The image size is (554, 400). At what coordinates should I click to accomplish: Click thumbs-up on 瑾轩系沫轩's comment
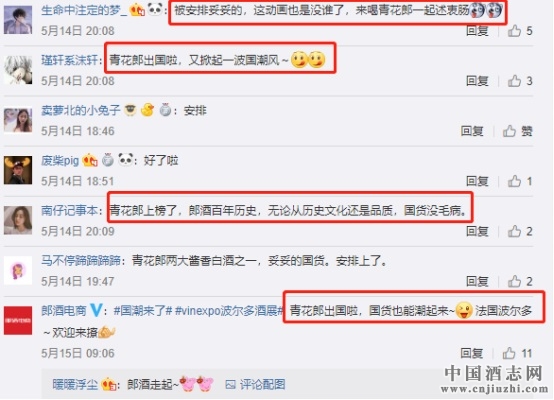pos(514,81)
